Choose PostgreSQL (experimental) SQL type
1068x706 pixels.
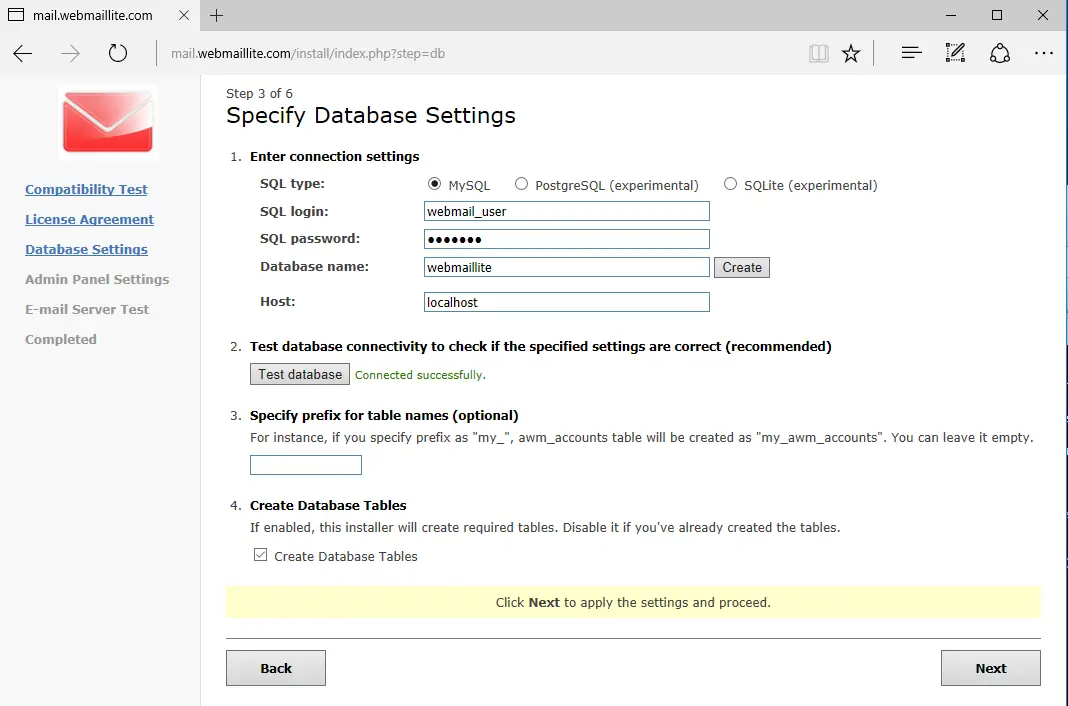[x=521, y=184]
